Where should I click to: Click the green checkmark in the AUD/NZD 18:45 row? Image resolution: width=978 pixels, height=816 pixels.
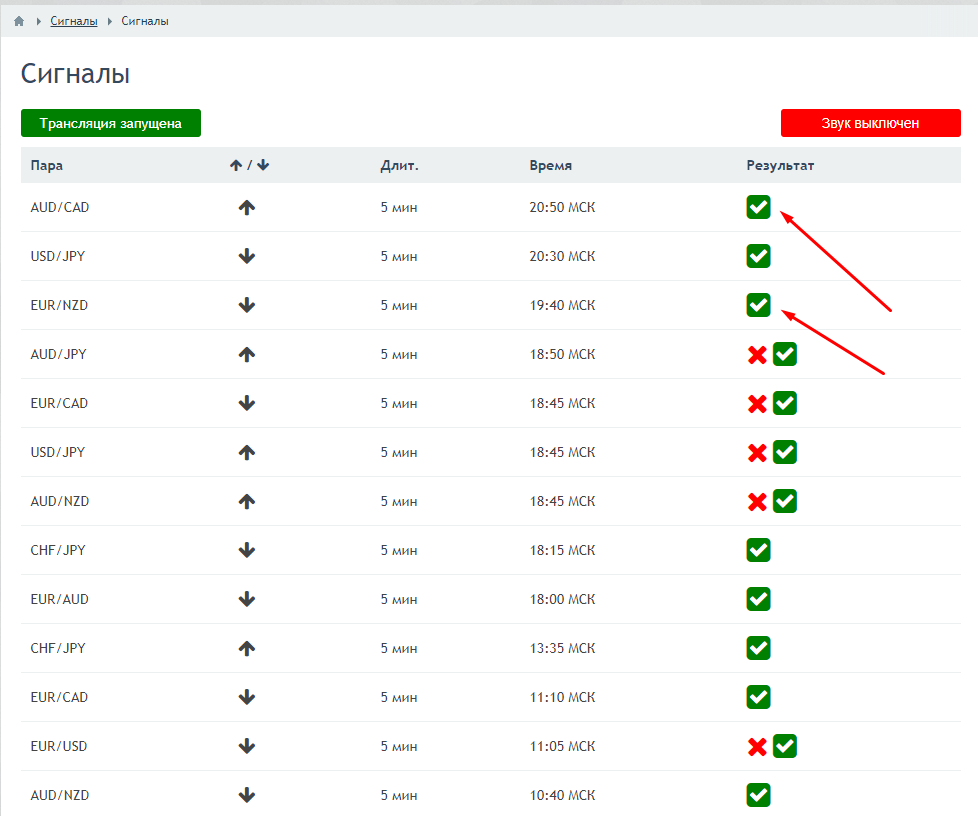785,501
